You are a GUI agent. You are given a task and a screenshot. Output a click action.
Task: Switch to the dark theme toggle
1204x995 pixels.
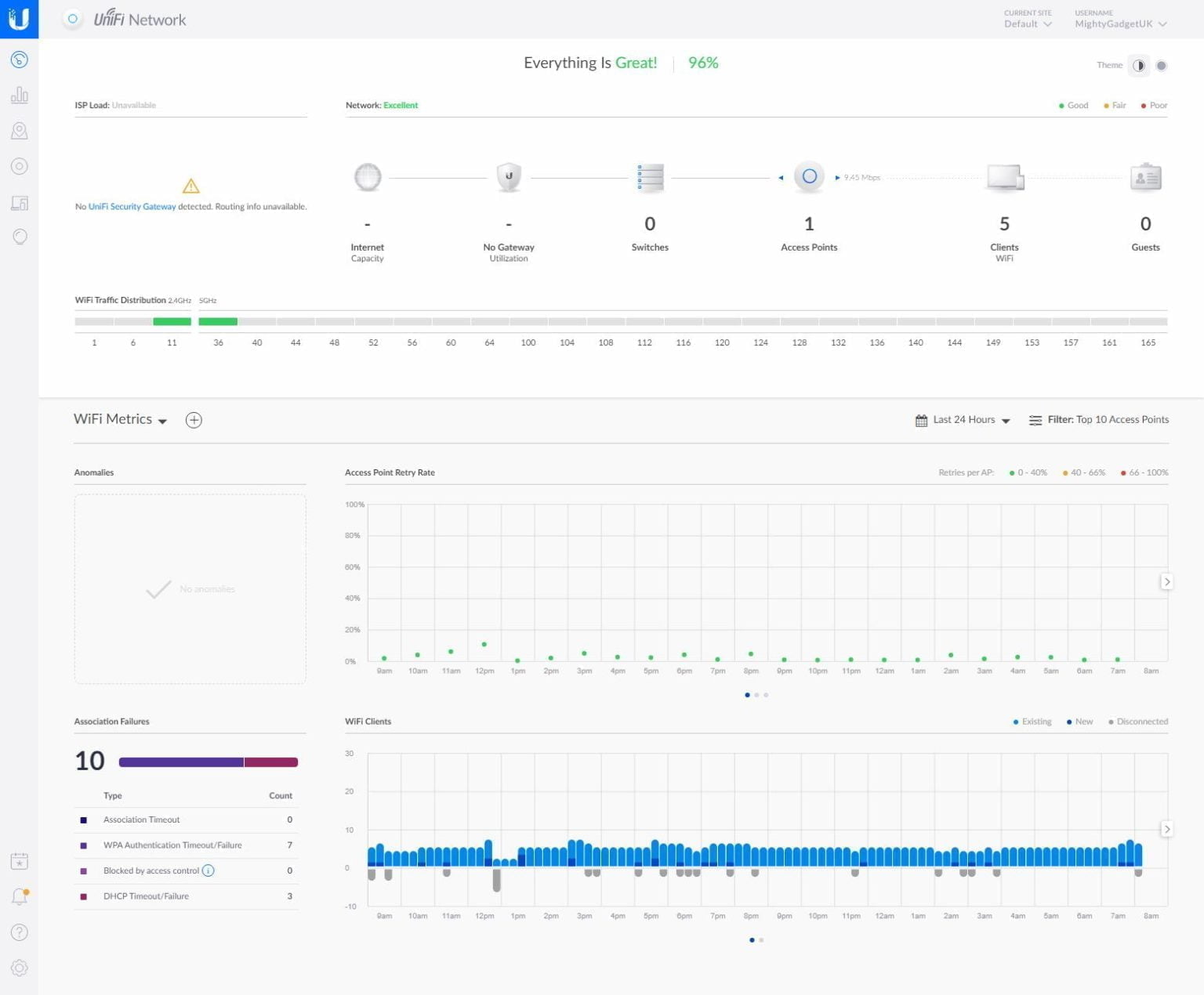click(1162, 66)
